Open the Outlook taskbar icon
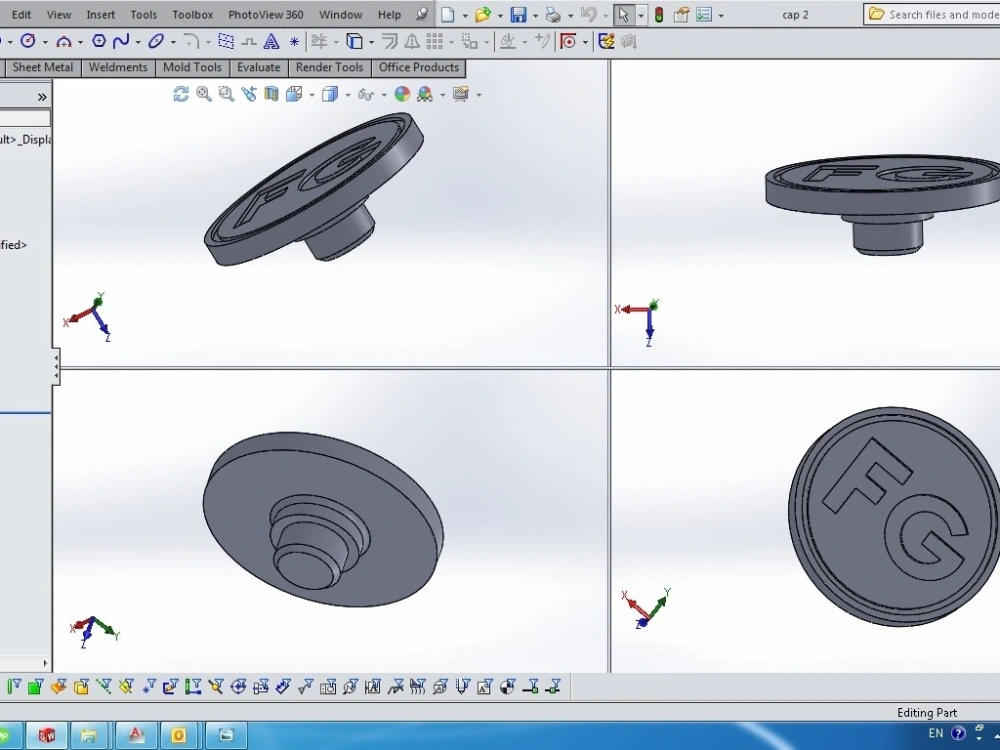The height and width of the screenshot is (750, 1000). click(x=179, y=735)
